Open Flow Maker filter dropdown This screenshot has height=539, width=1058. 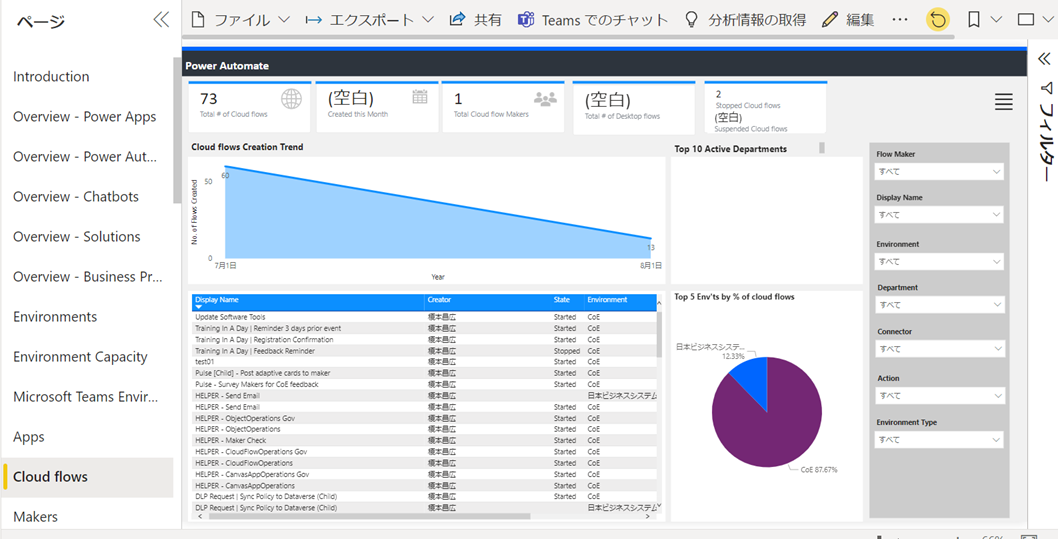click(x=939, y=171)
